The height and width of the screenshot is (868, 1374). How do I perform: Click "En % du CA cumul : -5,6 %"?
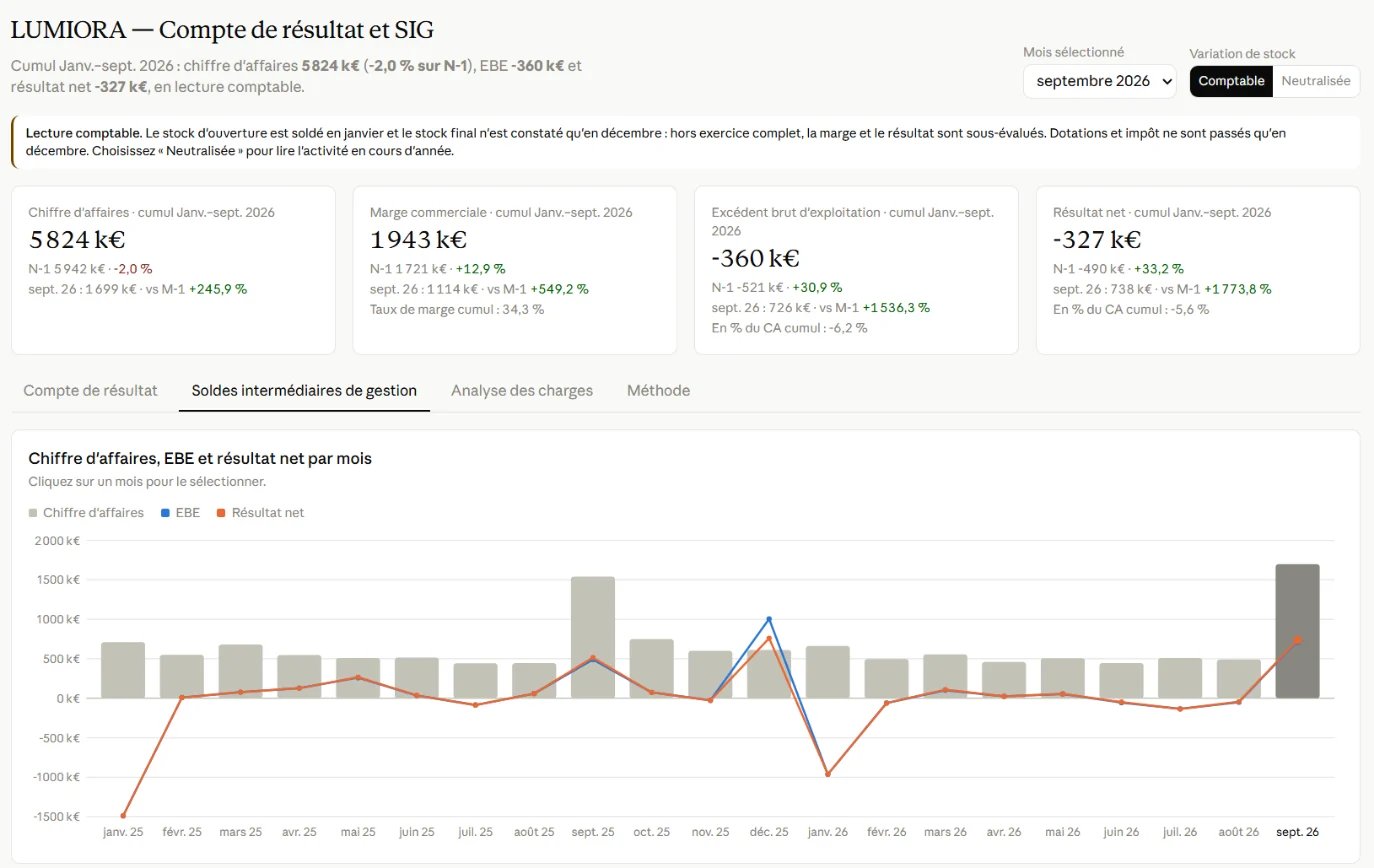pyautogui.click(x=1131, y=309)
